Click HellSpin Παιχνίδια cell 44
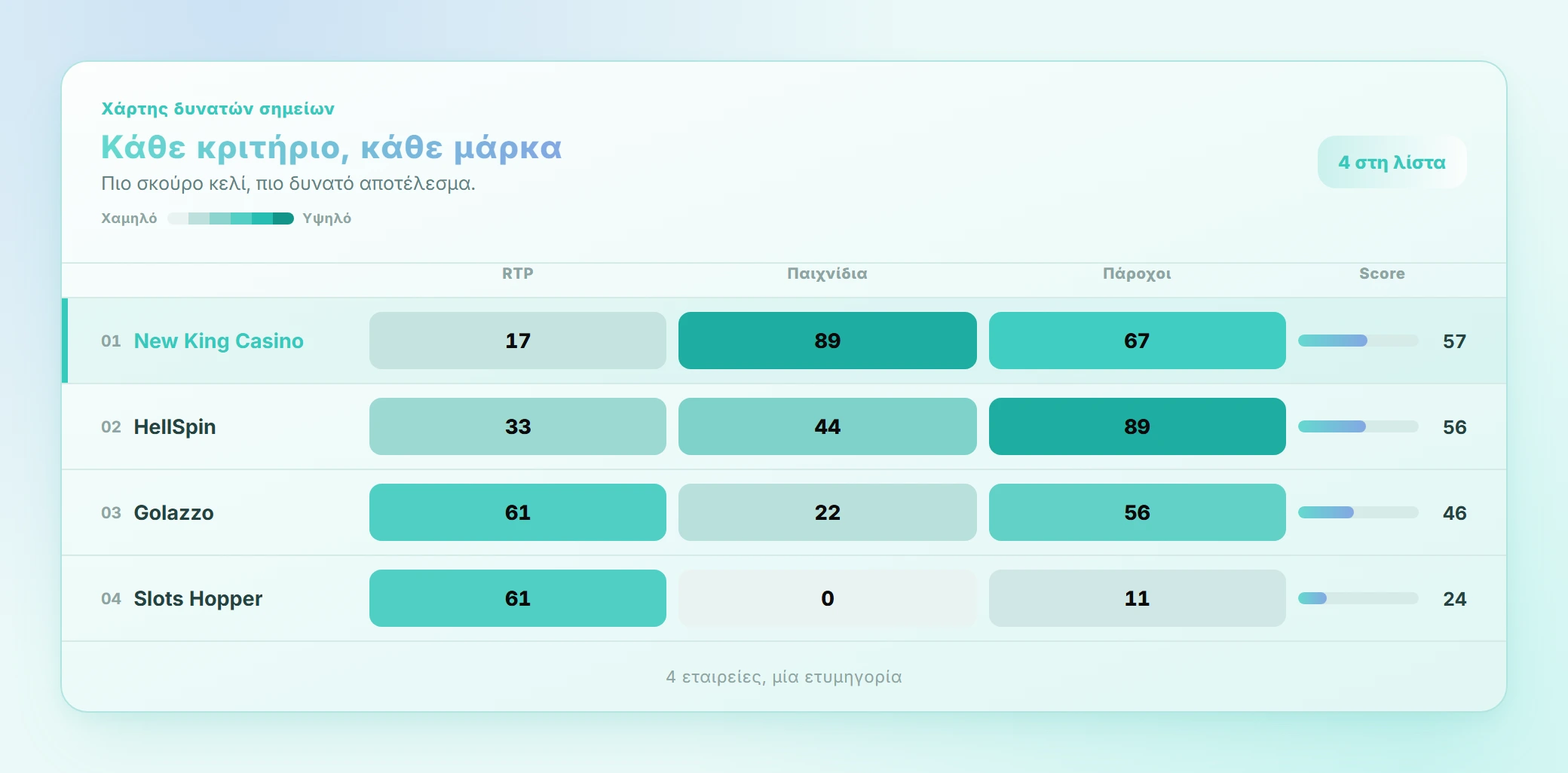1568x773 pixels. point(828,426)
